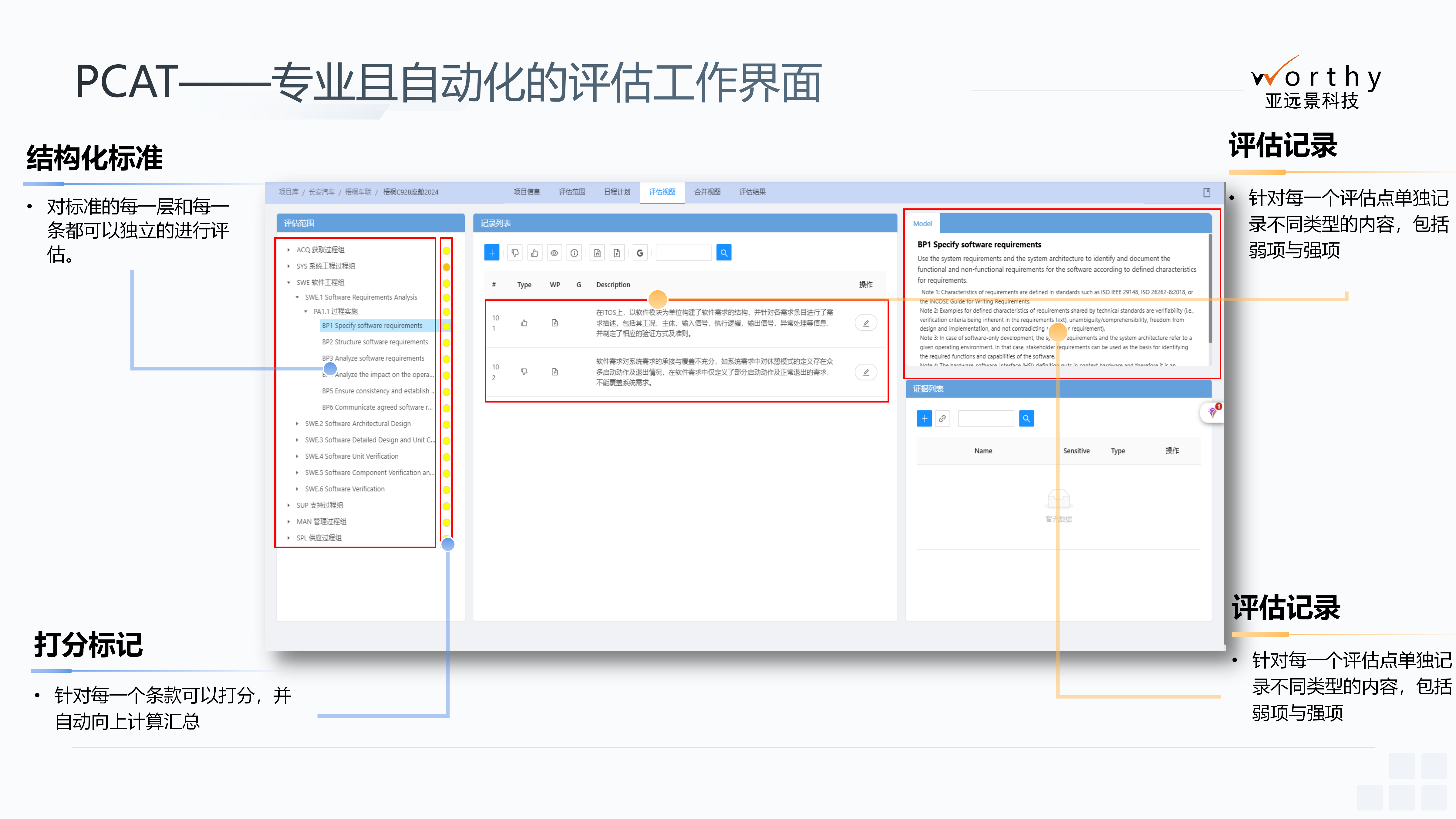
Task: Click thumbs-down type icon in record 10 2
Action: click(x=524, y=372)
